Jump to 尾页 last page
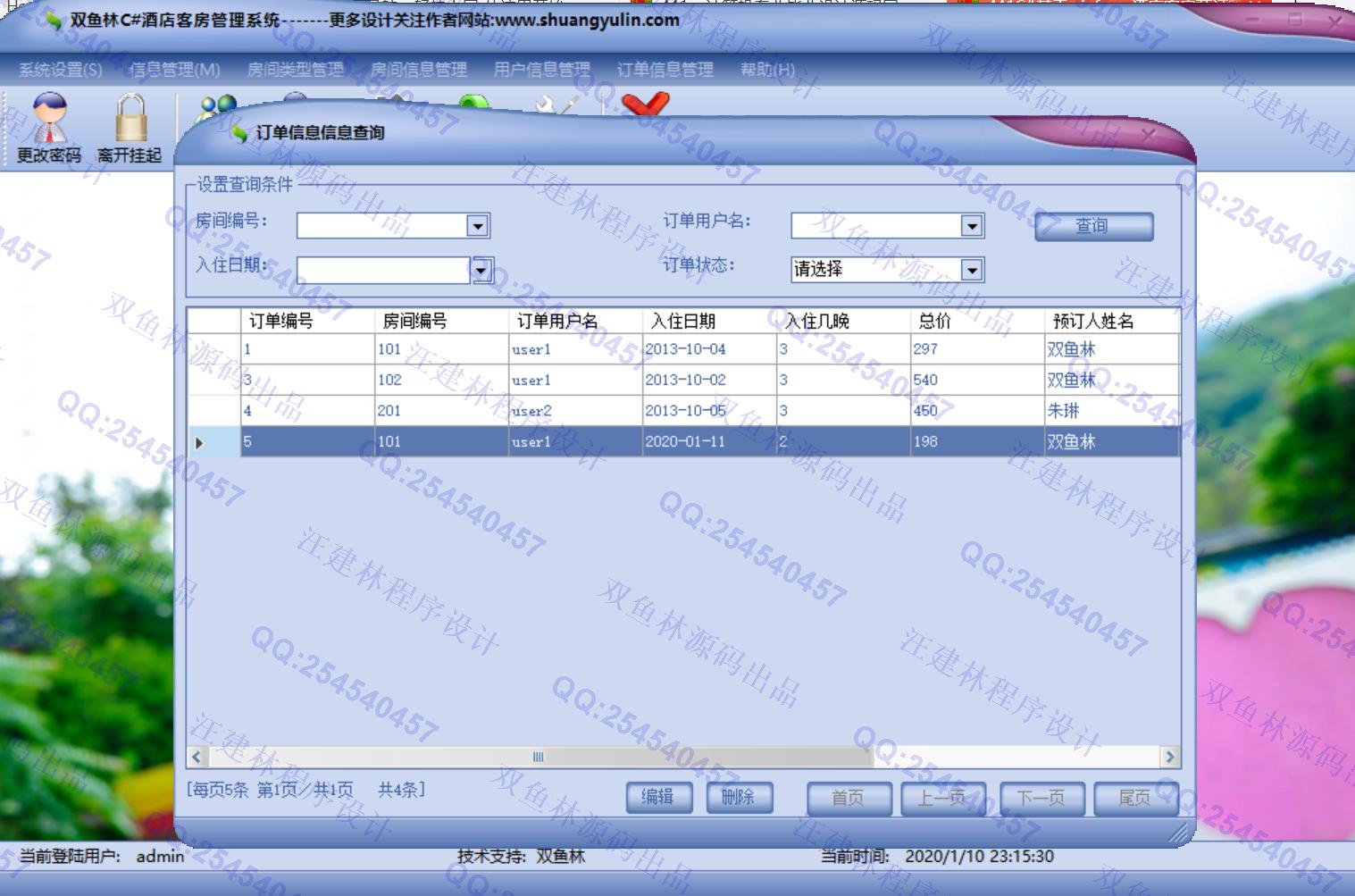1355x896 pixels. pyautogui.click(x=1135, y=798)
